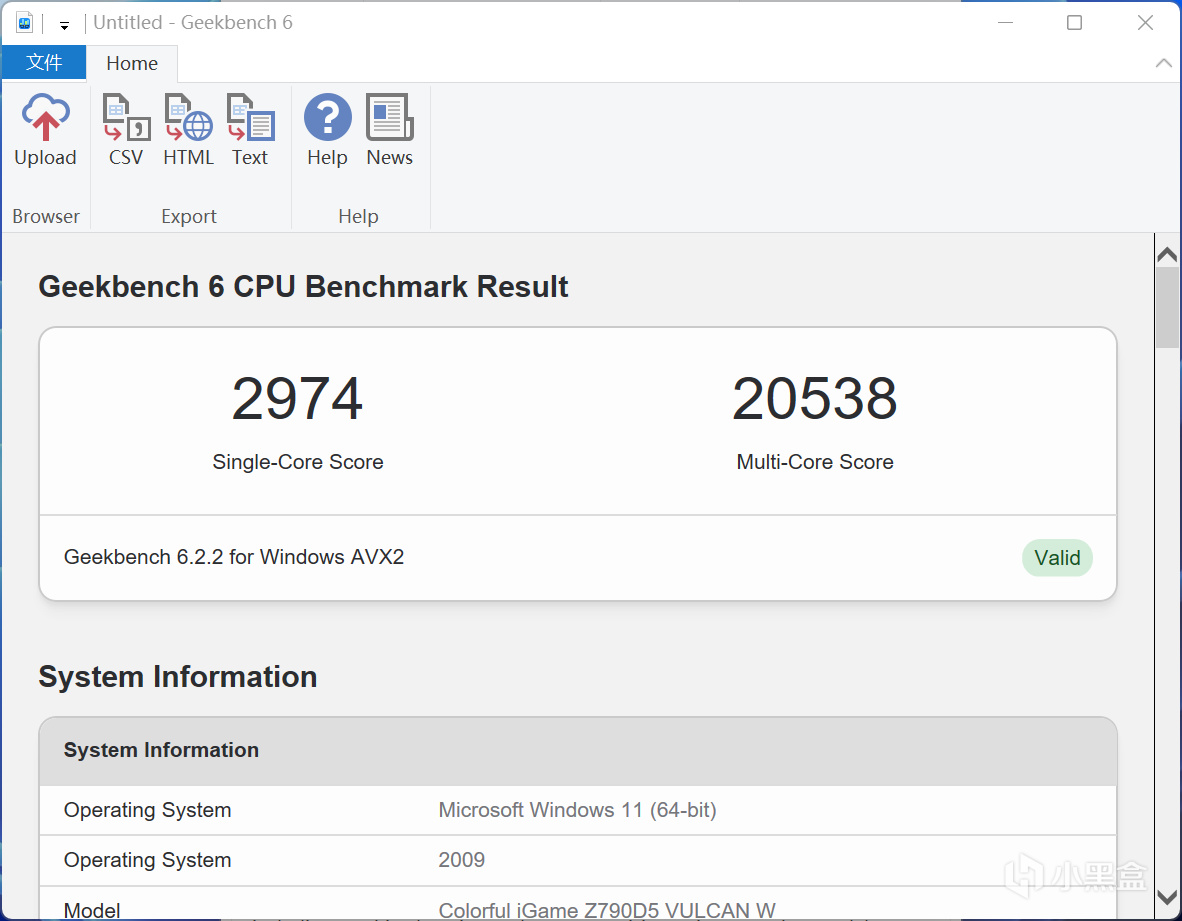Viewport: 1182px width, 921px height.
Task: Open the quick access toolbar dropdown arrow
Action: point(64,25)
